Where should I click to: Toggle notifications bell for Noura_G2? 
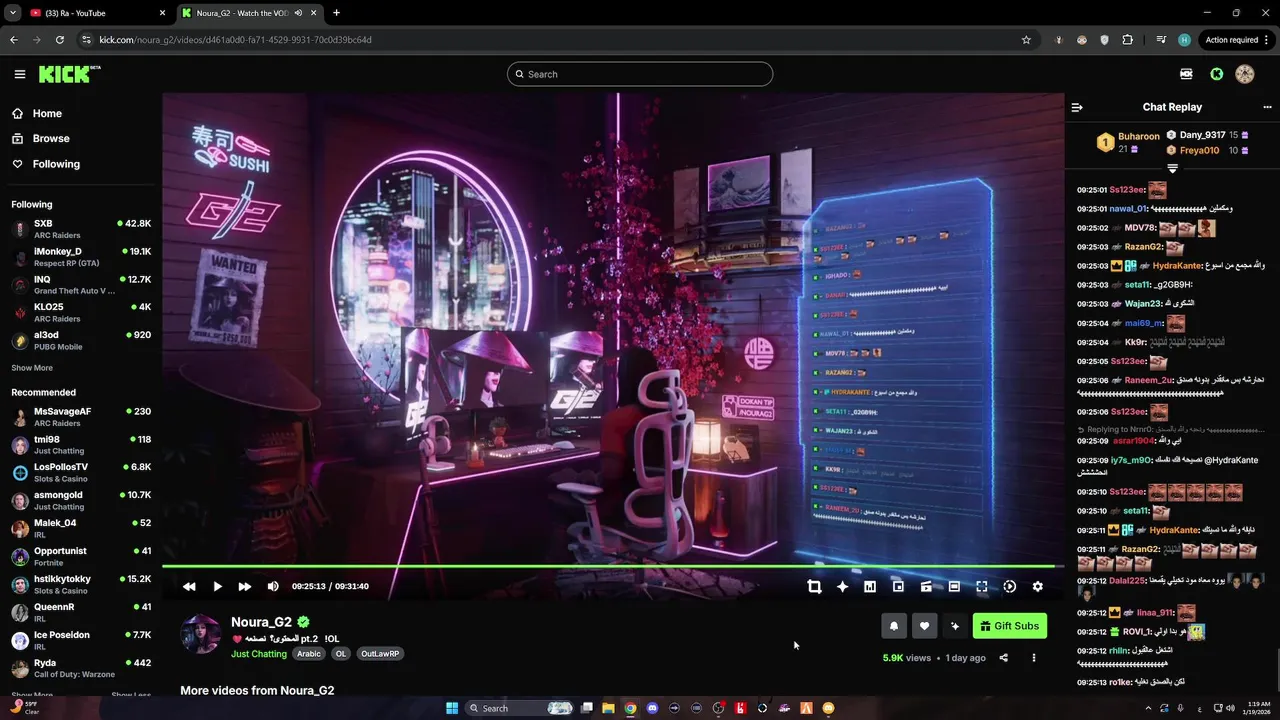894,626
